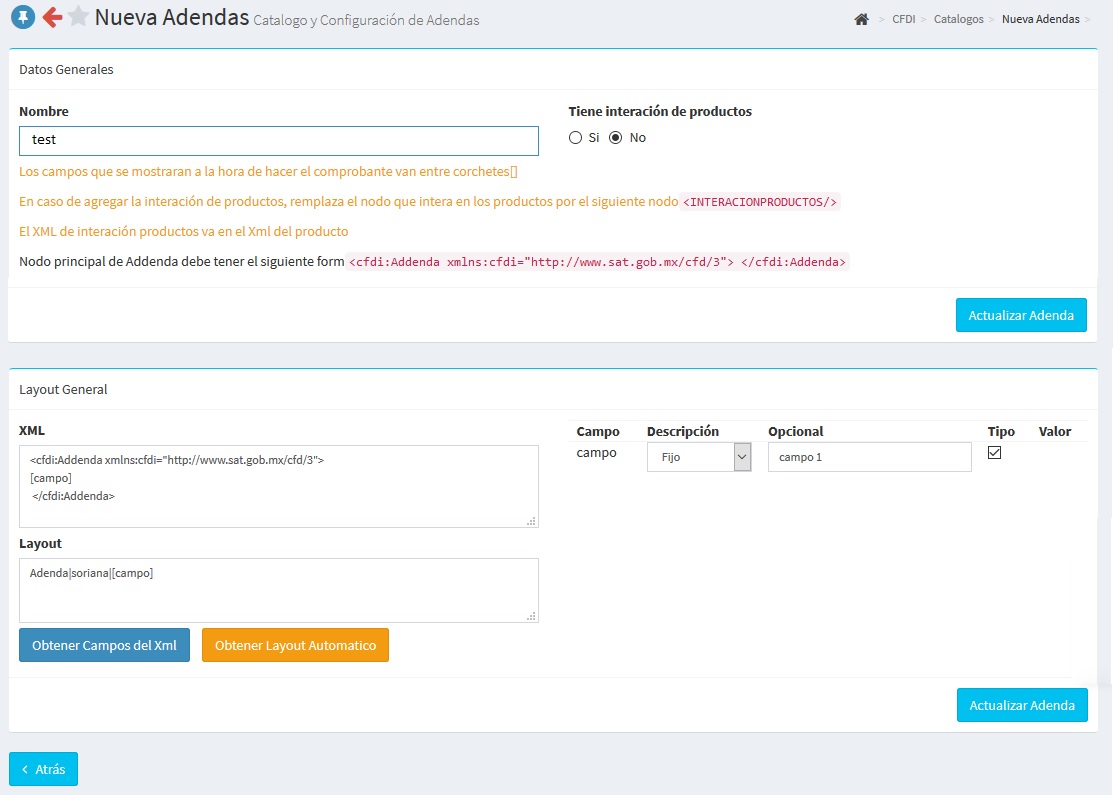Select the 'No' radio option
This screenshot has height=795, width=1114.
(616, 138)
